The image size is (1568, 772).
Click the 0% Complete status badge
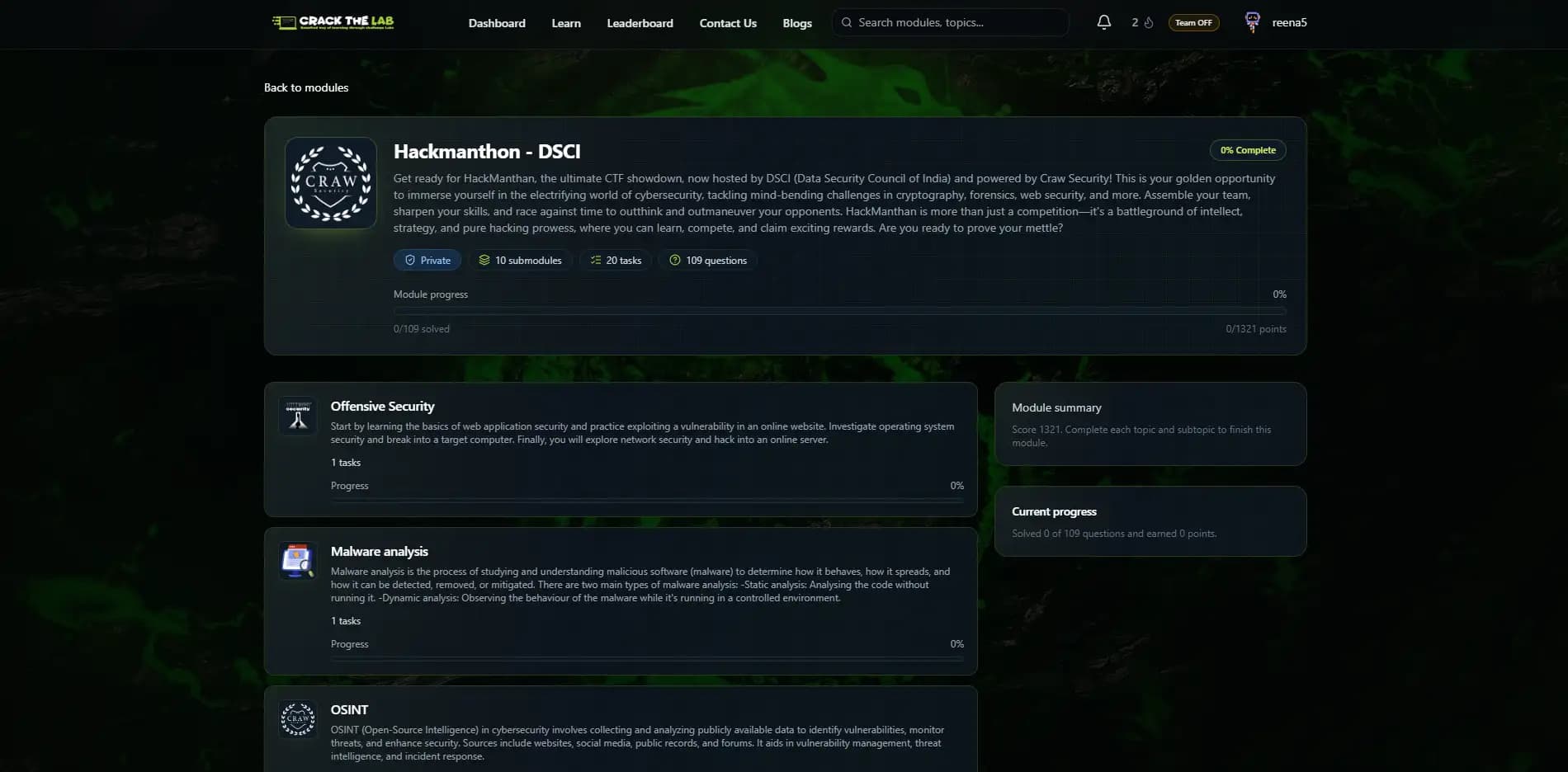pyautogui.click(x=1247, y=150)
